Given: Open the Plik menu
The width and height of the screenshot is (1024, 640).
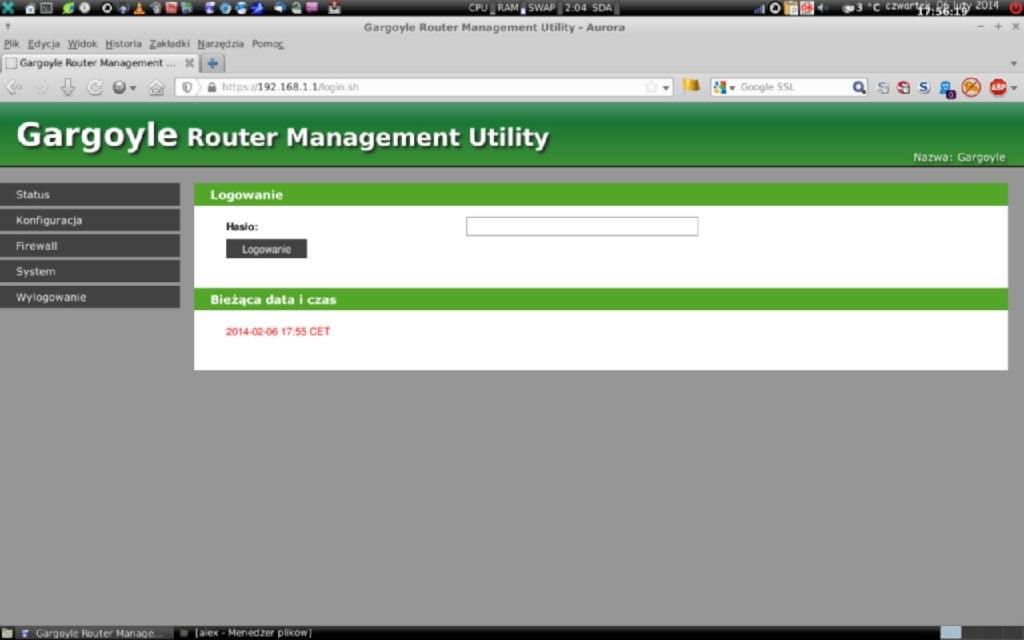Looking at the screenshot, I should point(12,44).
